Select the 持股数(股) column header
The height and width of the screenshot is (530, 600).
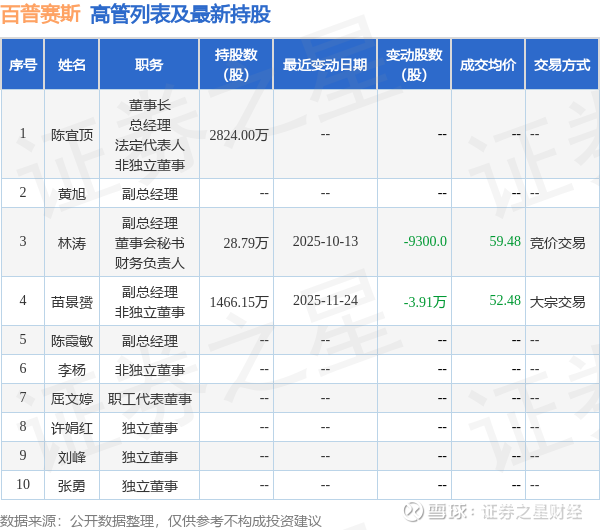236,65
